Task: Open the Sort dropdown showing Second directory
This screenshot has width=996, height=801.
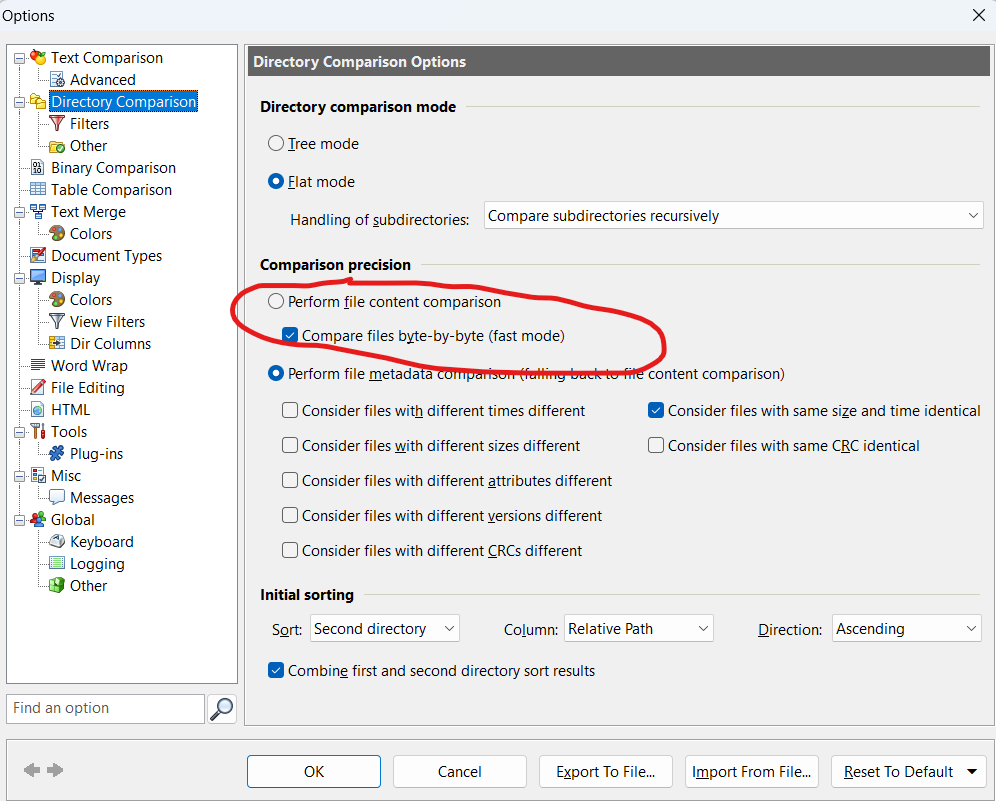Action: coord(384,629)
